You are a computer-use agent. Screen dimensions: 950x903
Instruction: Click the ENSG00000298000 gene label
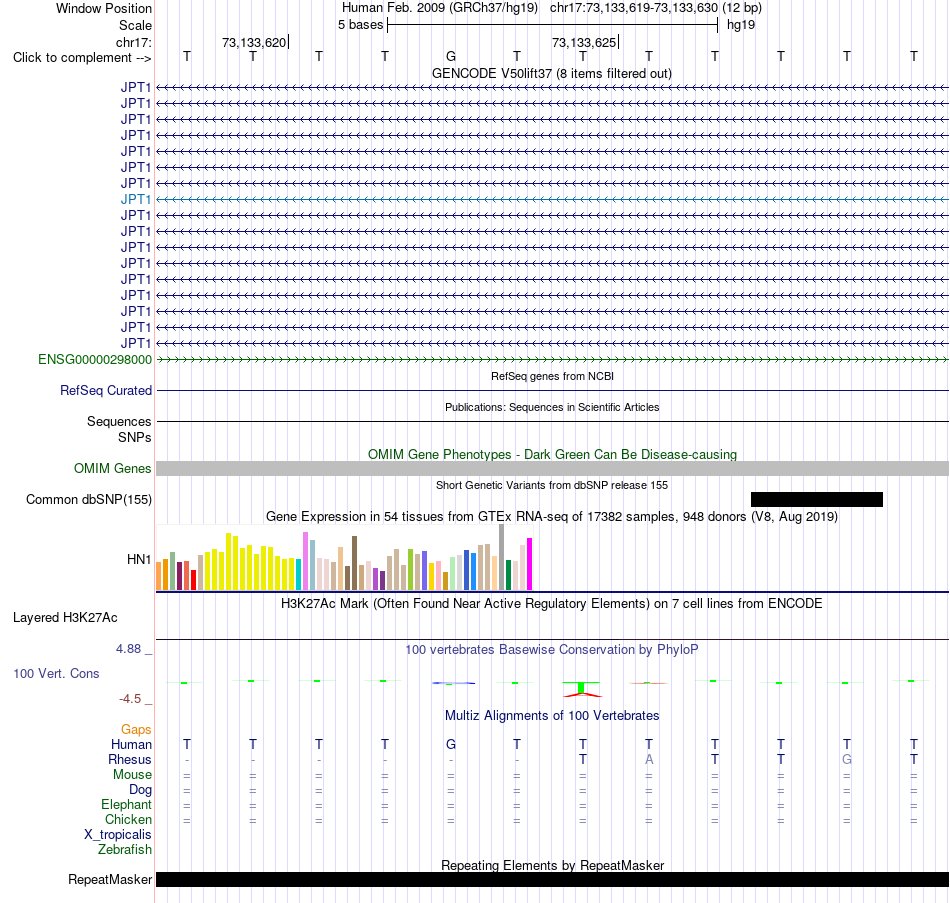95,359
